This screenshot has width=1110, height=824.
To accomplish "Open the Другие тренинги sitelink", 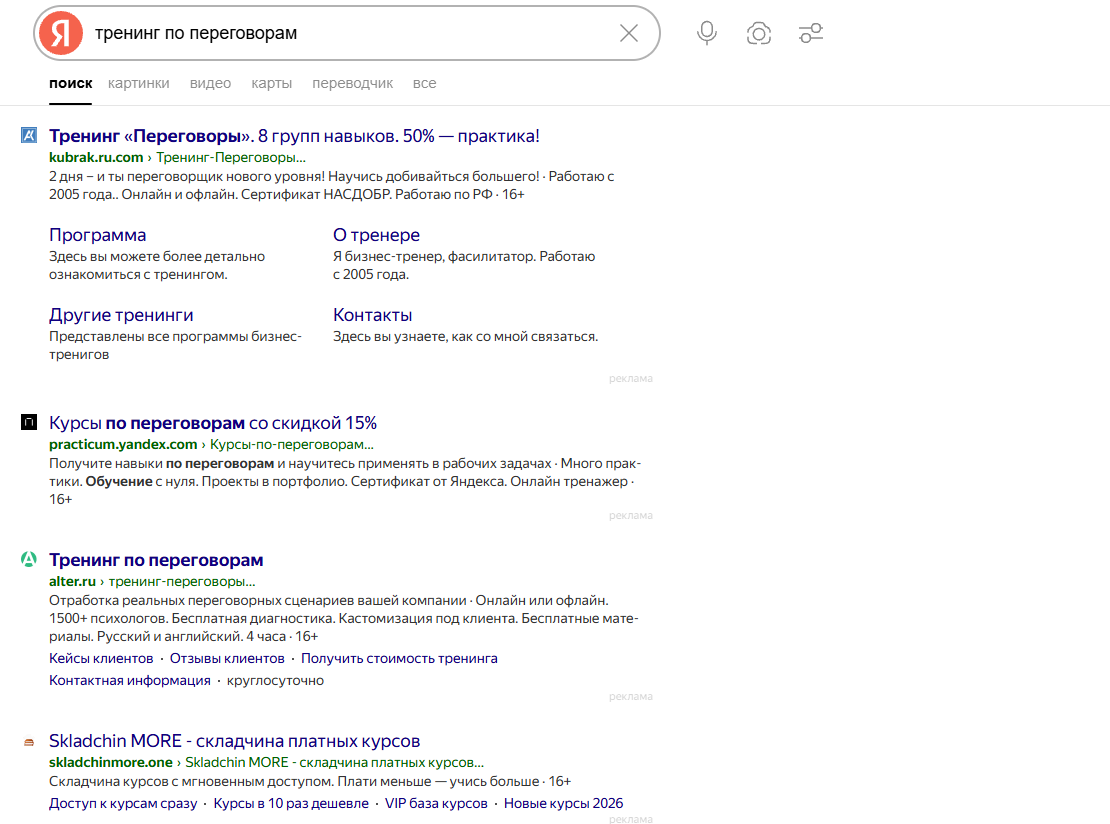I will pos(121,315).
